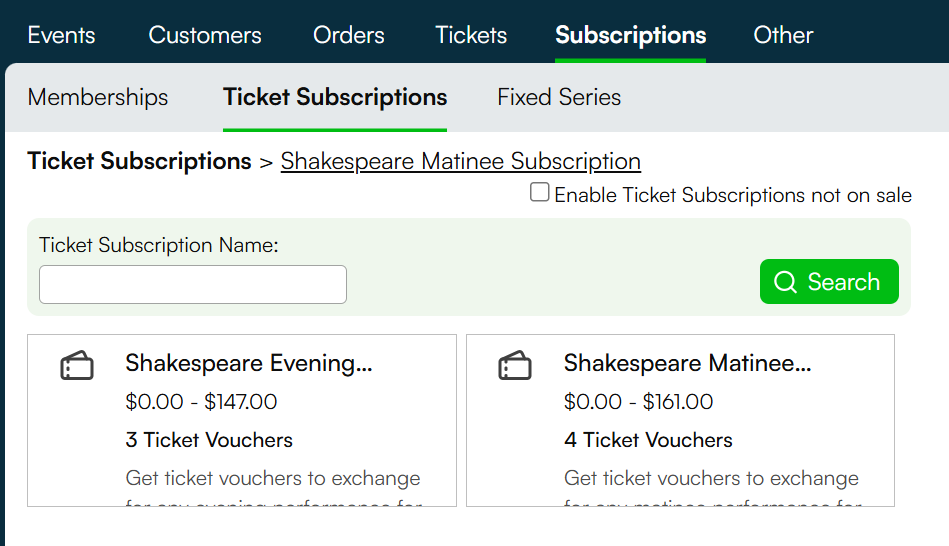This screenshot has width=949, height=546.
Task: Switch to the Fixed Series tab
Action: point(559,97)
